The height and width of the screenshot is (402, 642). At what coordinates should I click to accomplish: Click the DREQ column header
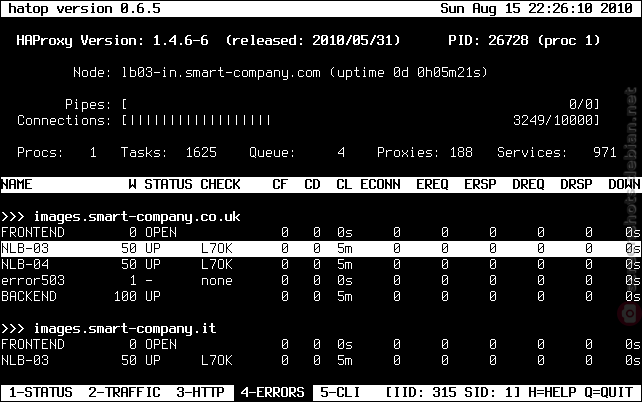tap(528, 184)
